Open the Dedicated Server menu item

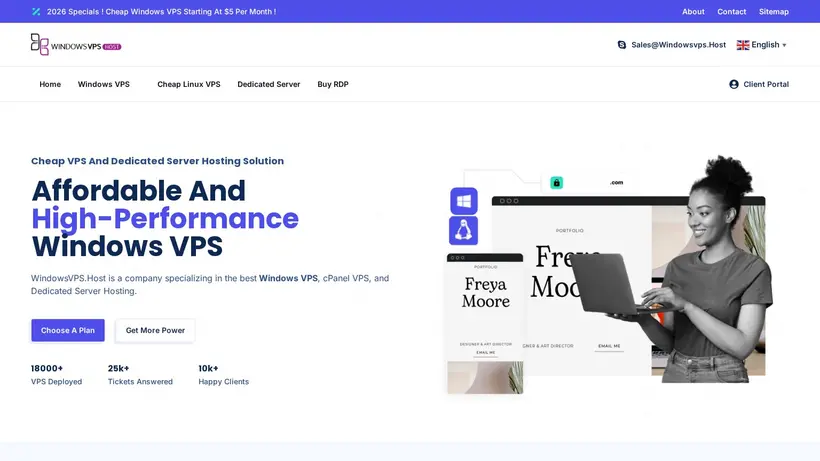pyautogui.click(x=269, y=84)
